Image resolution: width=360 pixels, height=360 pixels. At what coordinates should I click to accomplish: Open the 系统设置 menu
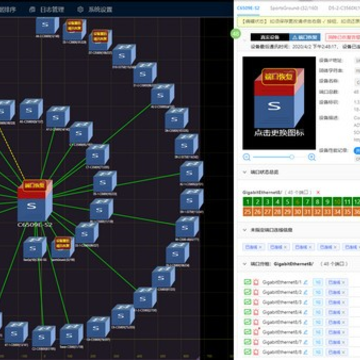point(100,9)
